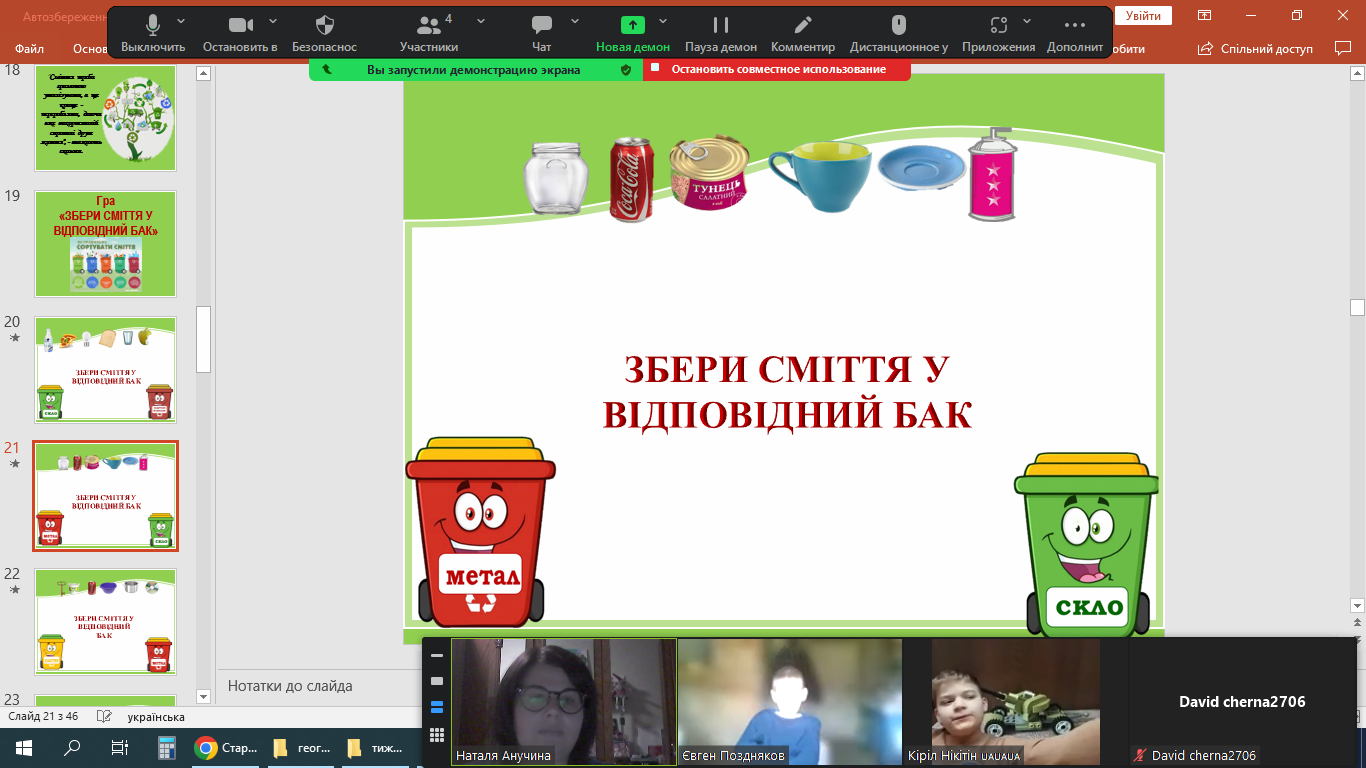Select slide 22 thumbnail
Screen dimensions: 1366x768
106,622
